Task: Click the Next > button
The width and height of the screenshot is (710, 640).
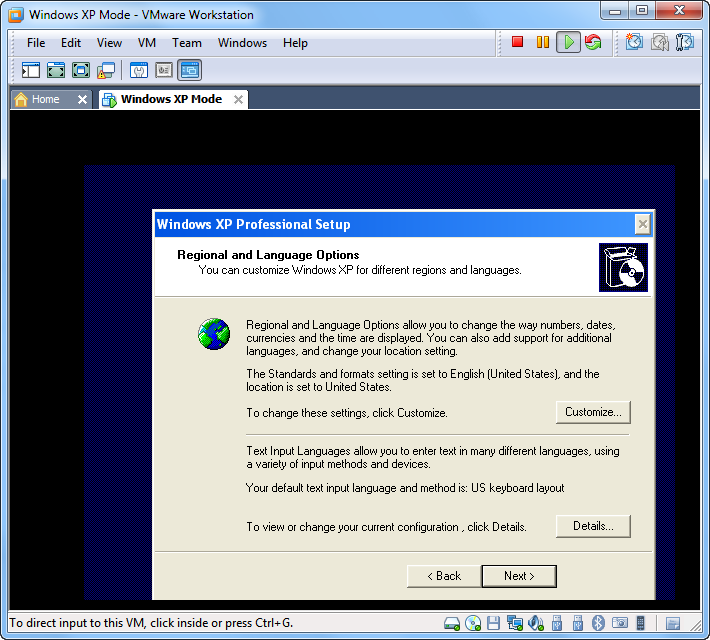Action: [519, 576]
